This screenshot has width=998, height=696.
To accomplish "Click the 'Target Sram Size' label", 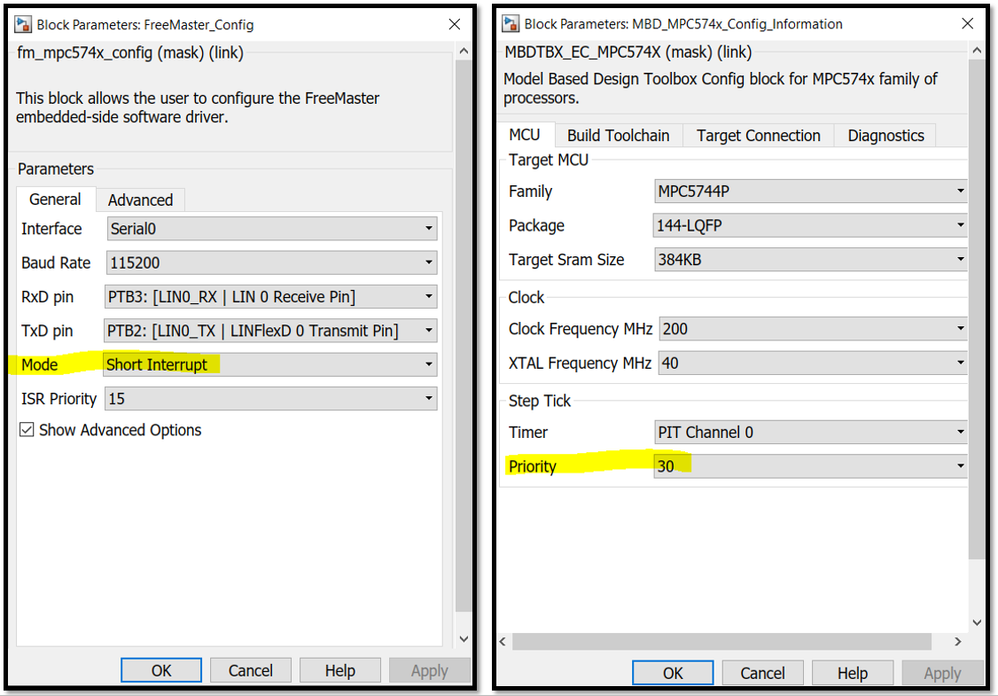I will point(566,260).
